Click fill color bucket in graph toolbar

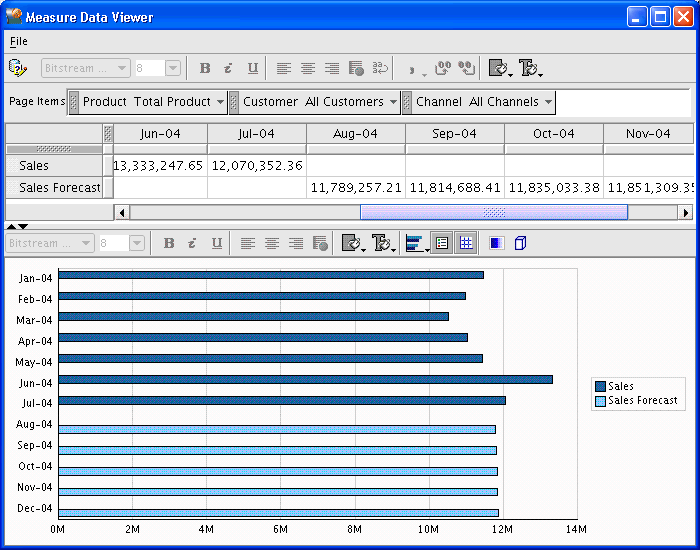(351, 243)
